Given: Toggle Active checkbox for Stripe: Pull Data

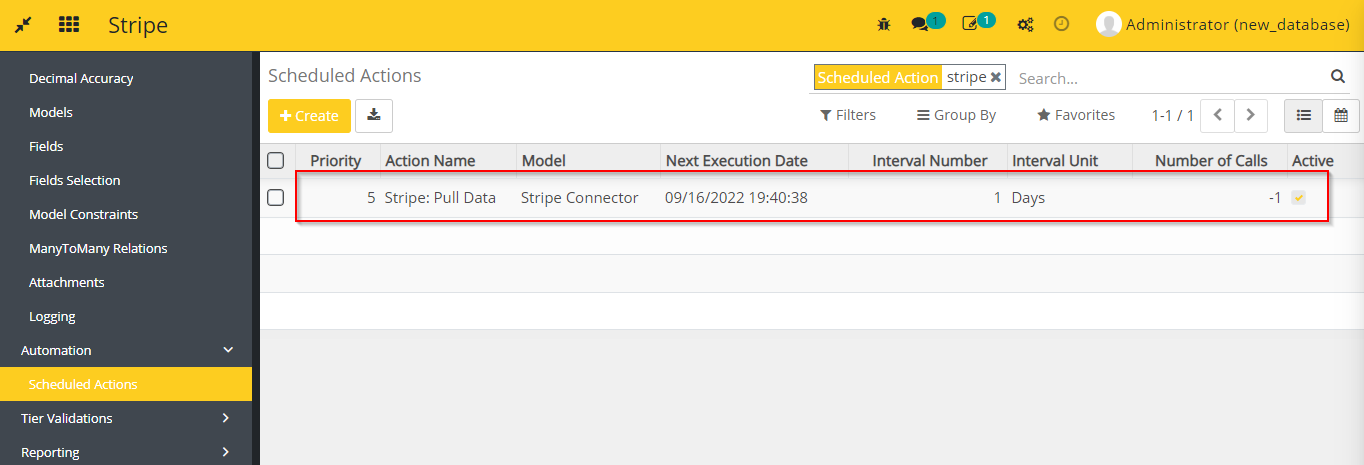Looking at the screenshot, I should click(x=1299, y=198).
